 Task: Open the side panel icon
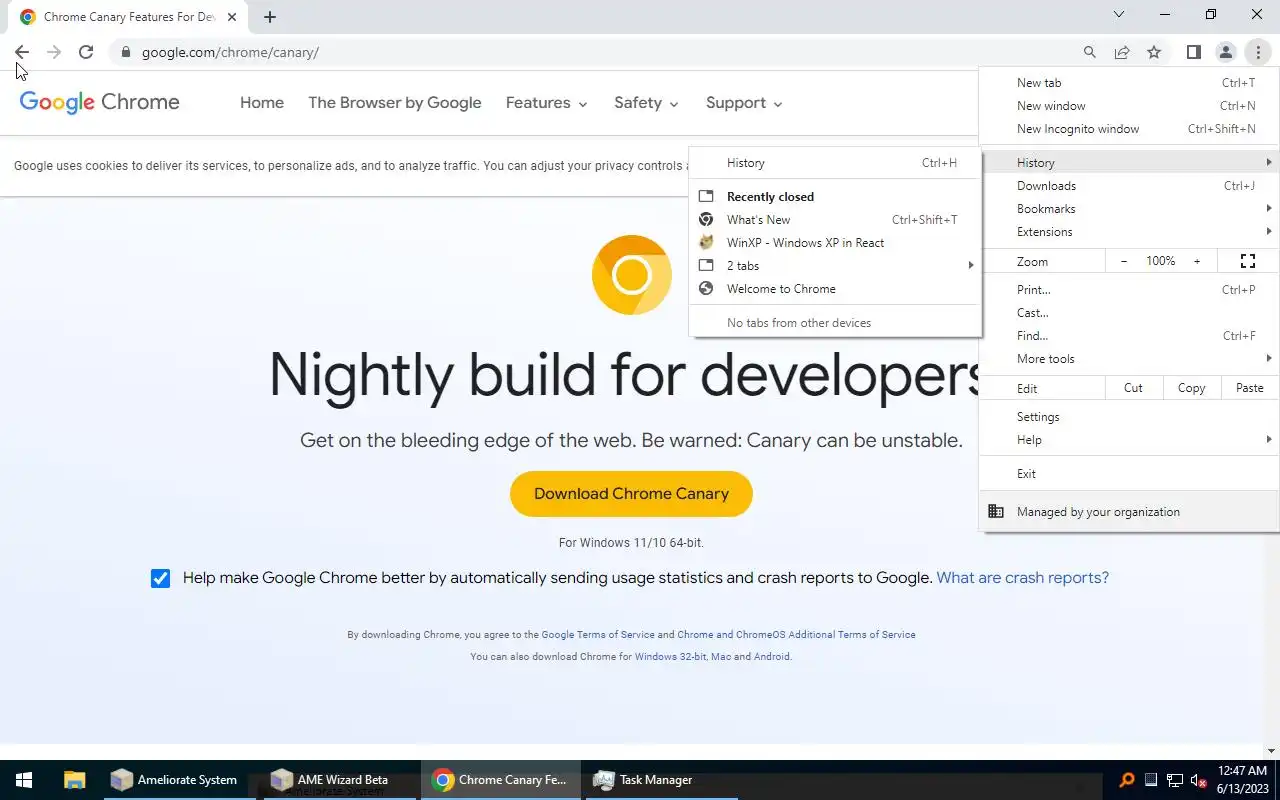[x=1193, y=52]
